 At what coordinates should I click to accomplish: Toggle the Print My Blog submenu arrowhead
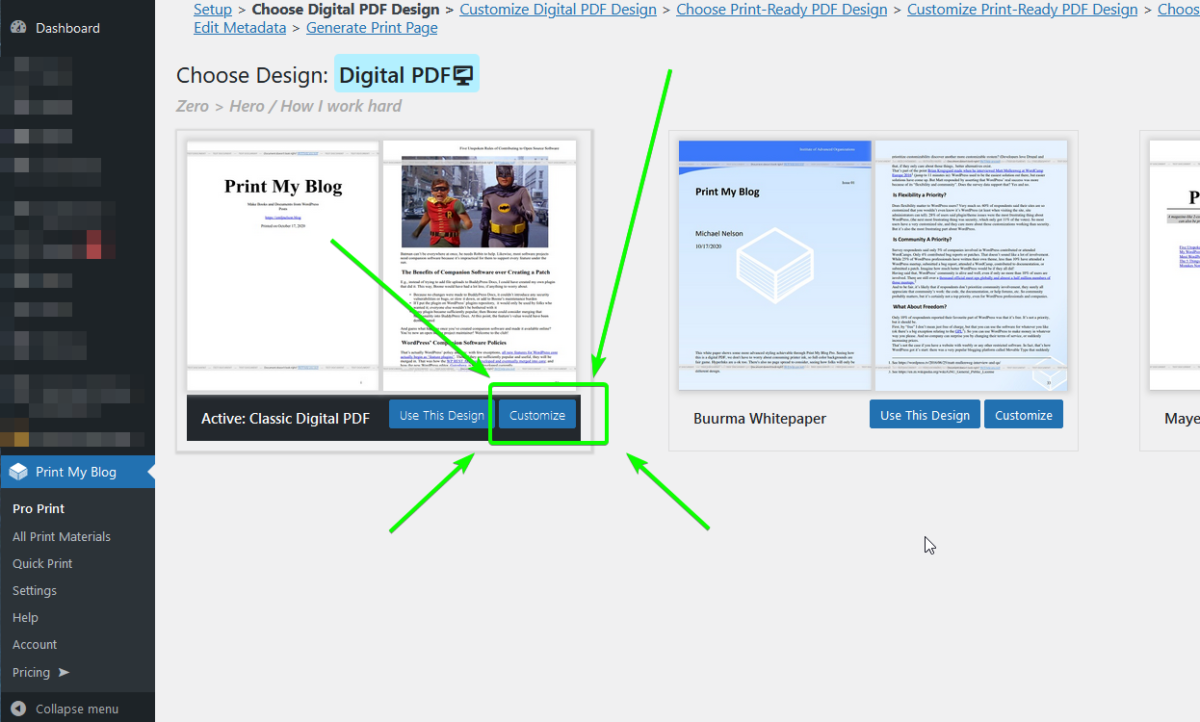(x=148, y=471)
